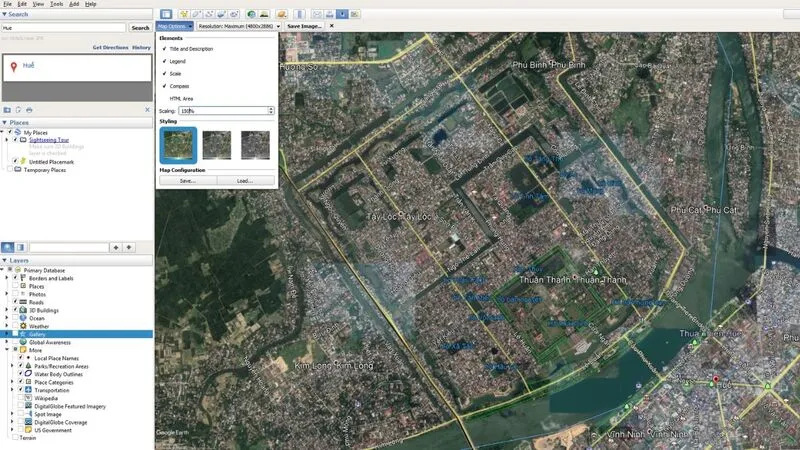The image size is (800, 450).
Task: Click the Copy to My Places folder icon
Action: pyautogui.click(x=7, y=110)
